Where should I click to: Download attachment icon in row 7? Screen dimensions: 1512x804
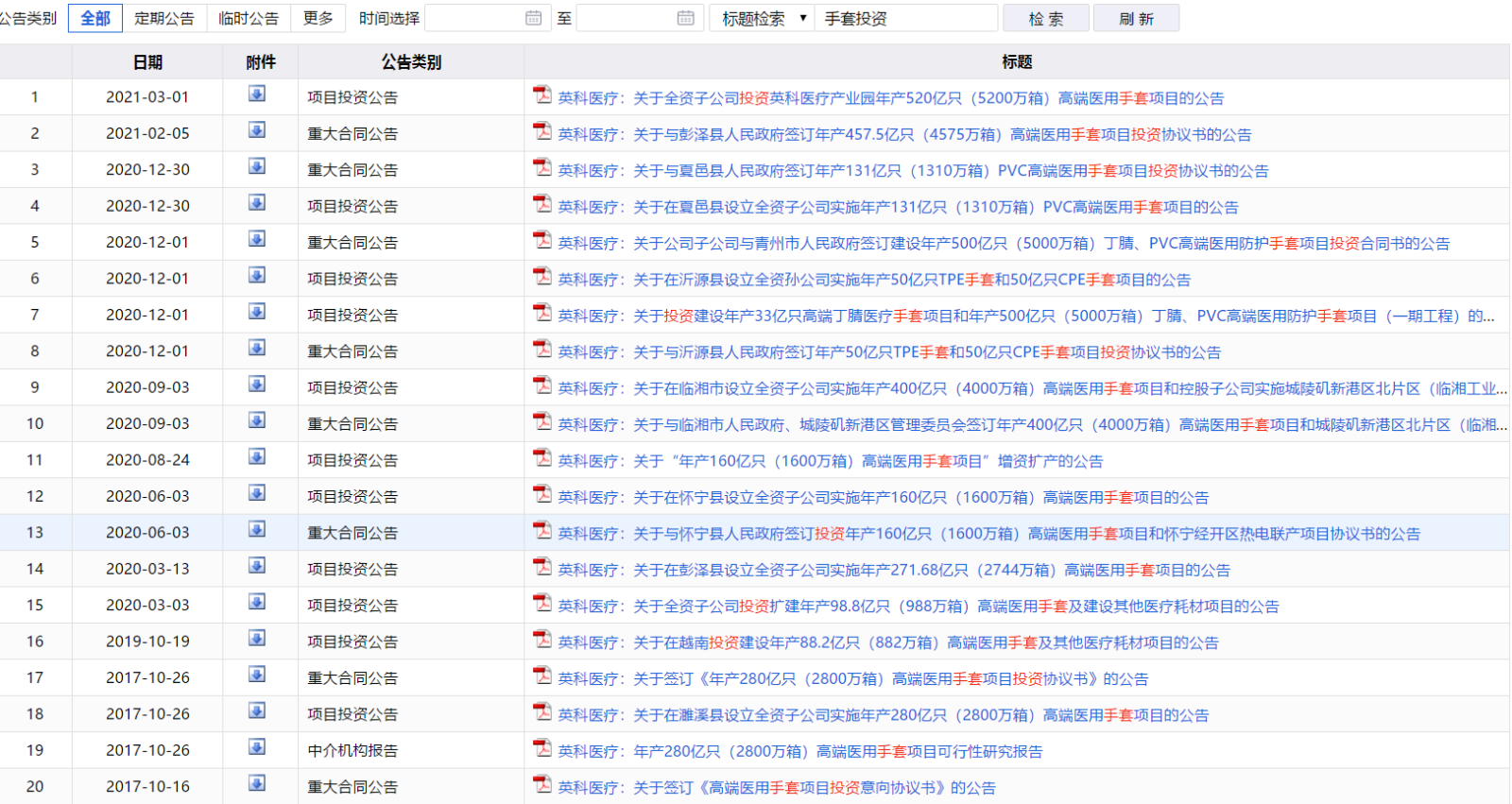[x=257, y=312]
